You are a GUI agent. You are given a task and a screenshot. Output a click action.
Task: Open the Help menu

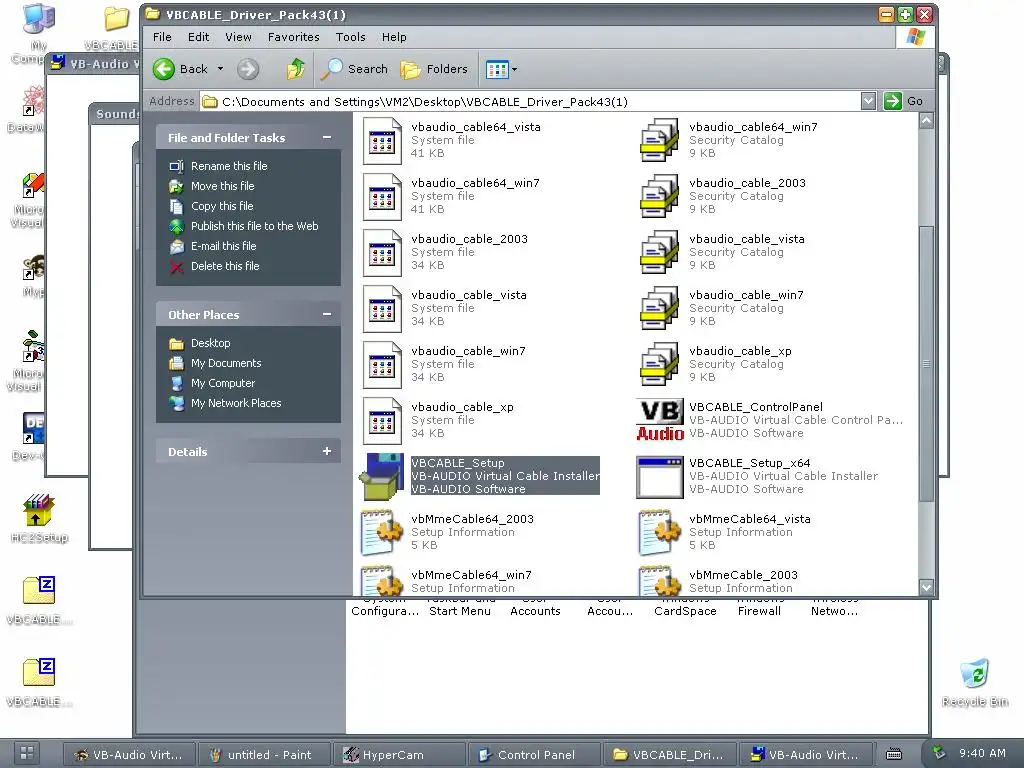coord(394,37)
